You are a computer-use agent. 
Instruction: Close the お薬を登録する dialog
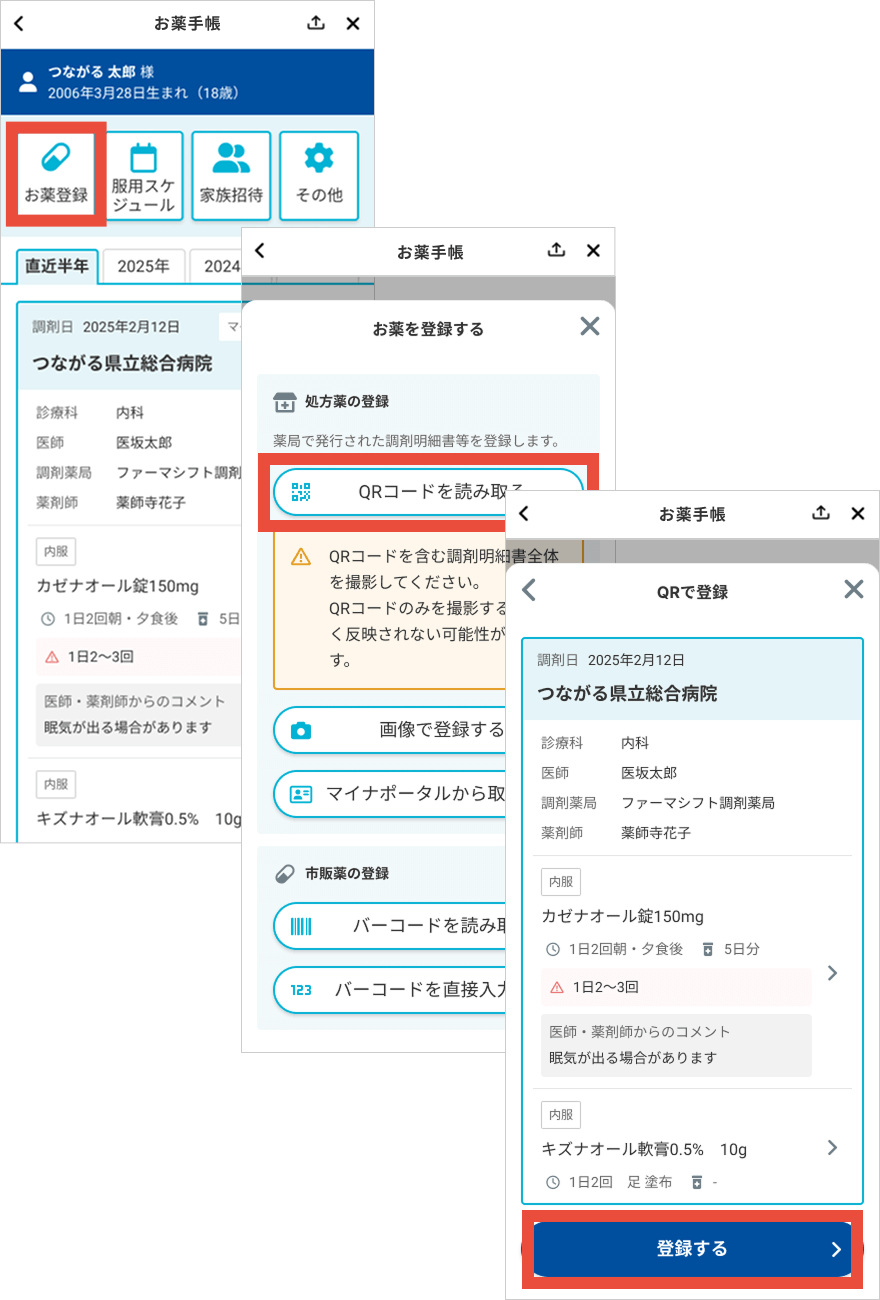[590, 326]
